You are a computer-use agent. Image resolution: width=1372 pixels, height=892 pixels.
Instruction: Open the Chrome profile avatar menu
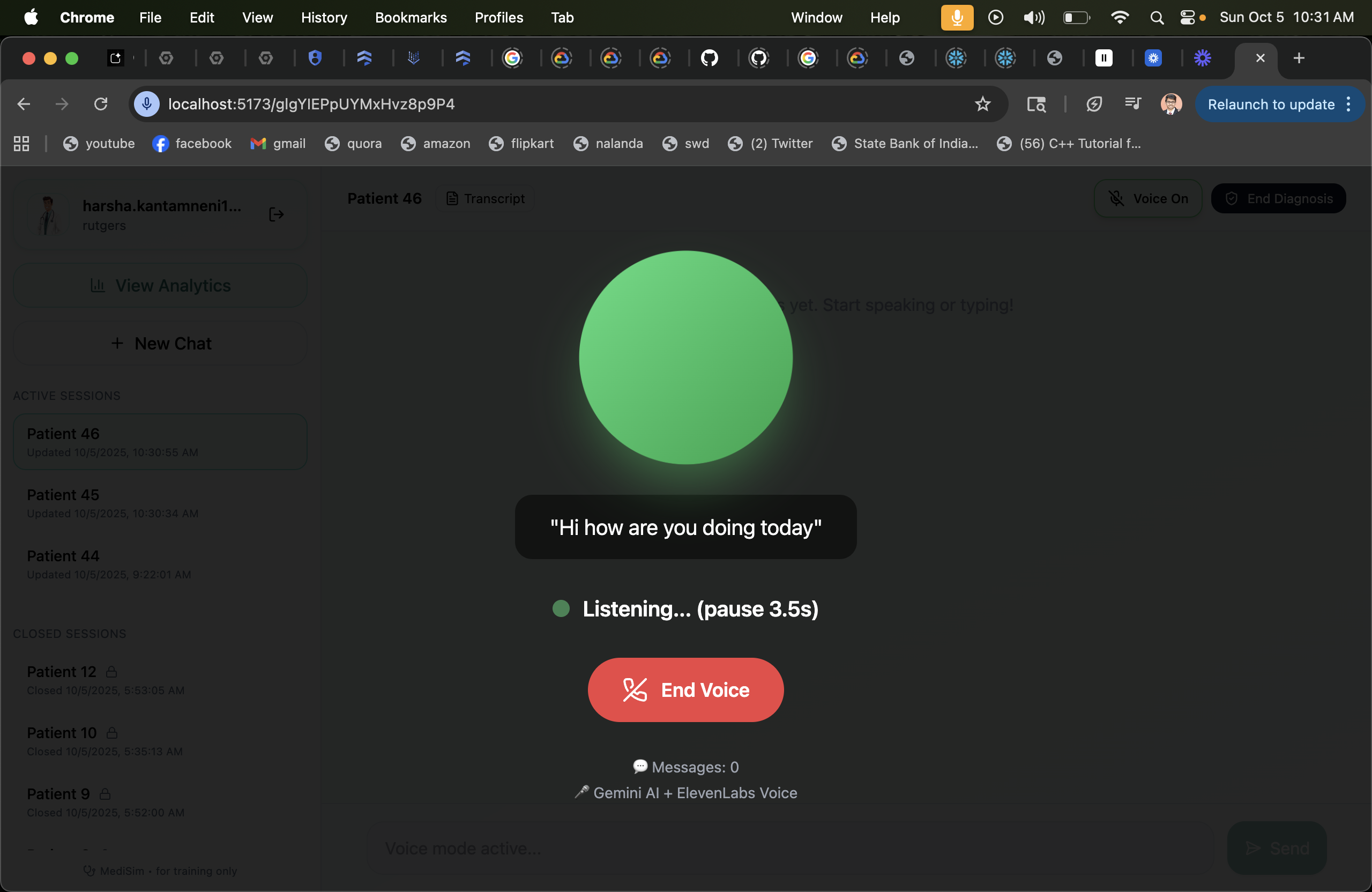(x=1170, y=104)
